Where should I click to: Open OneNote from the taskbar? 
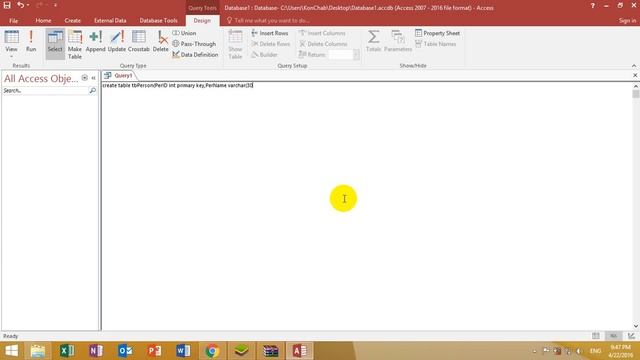96,351
